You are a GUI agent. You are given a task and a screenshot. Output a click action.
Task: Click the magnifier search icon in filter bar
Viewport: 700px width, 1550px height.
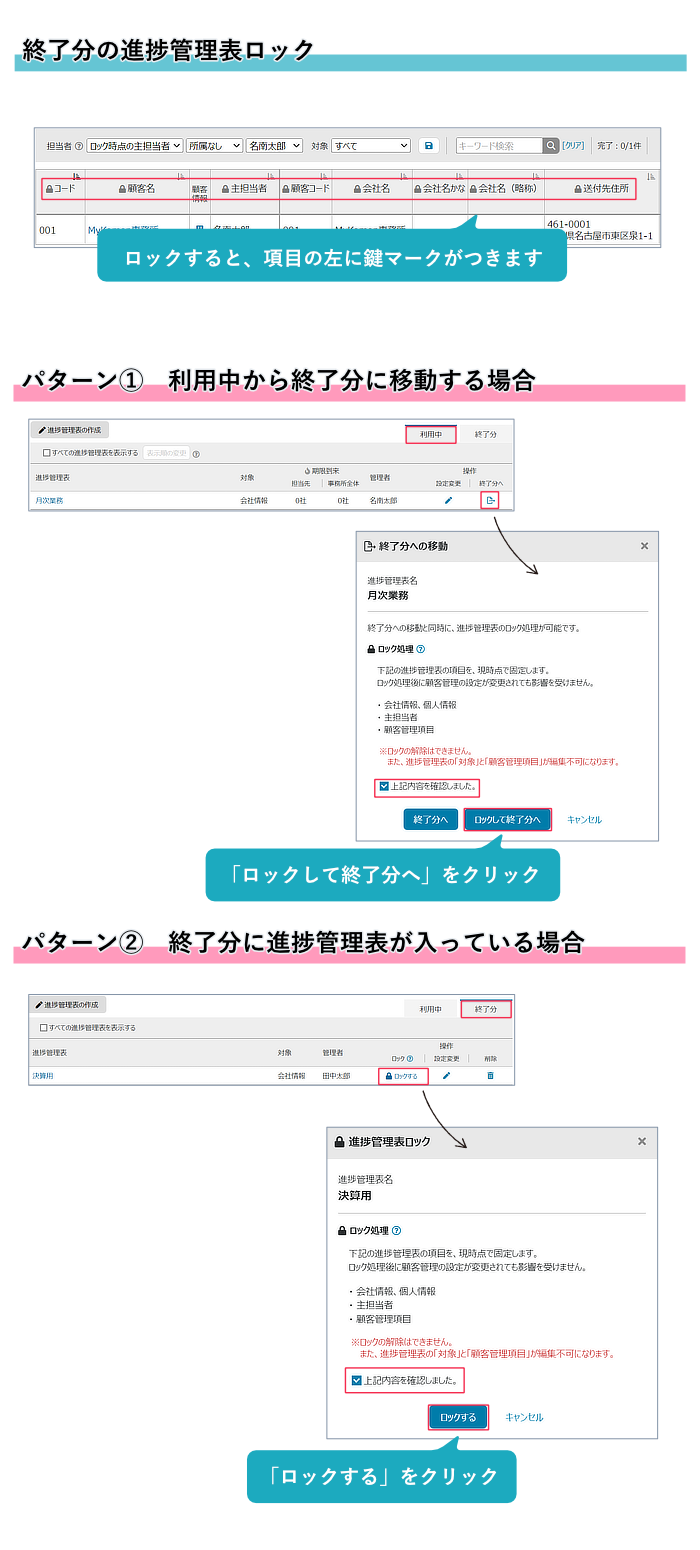point(551,146)
